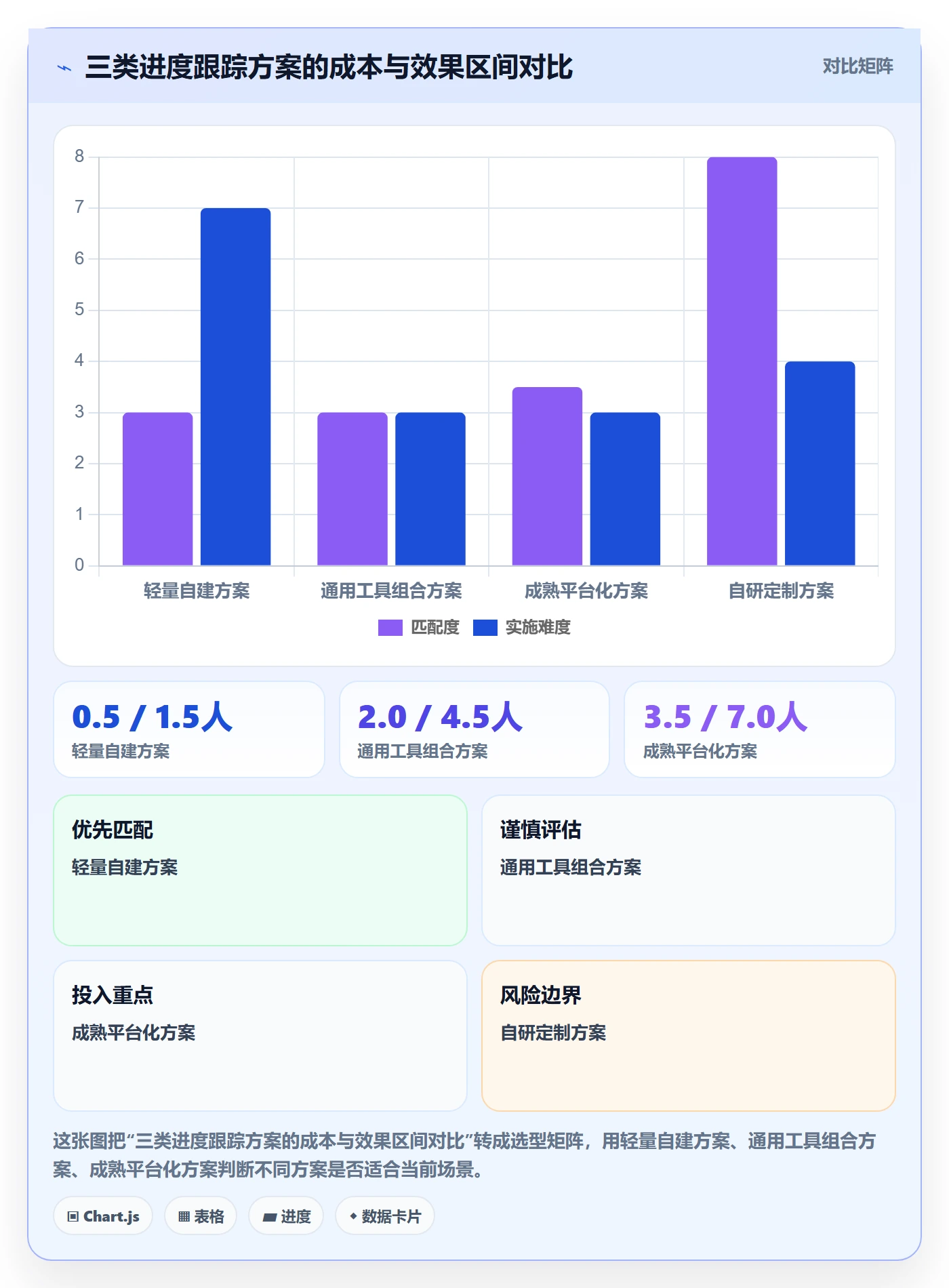Open the 风险边界 matrix card

pyautogui.click(x=689, y=1036)
